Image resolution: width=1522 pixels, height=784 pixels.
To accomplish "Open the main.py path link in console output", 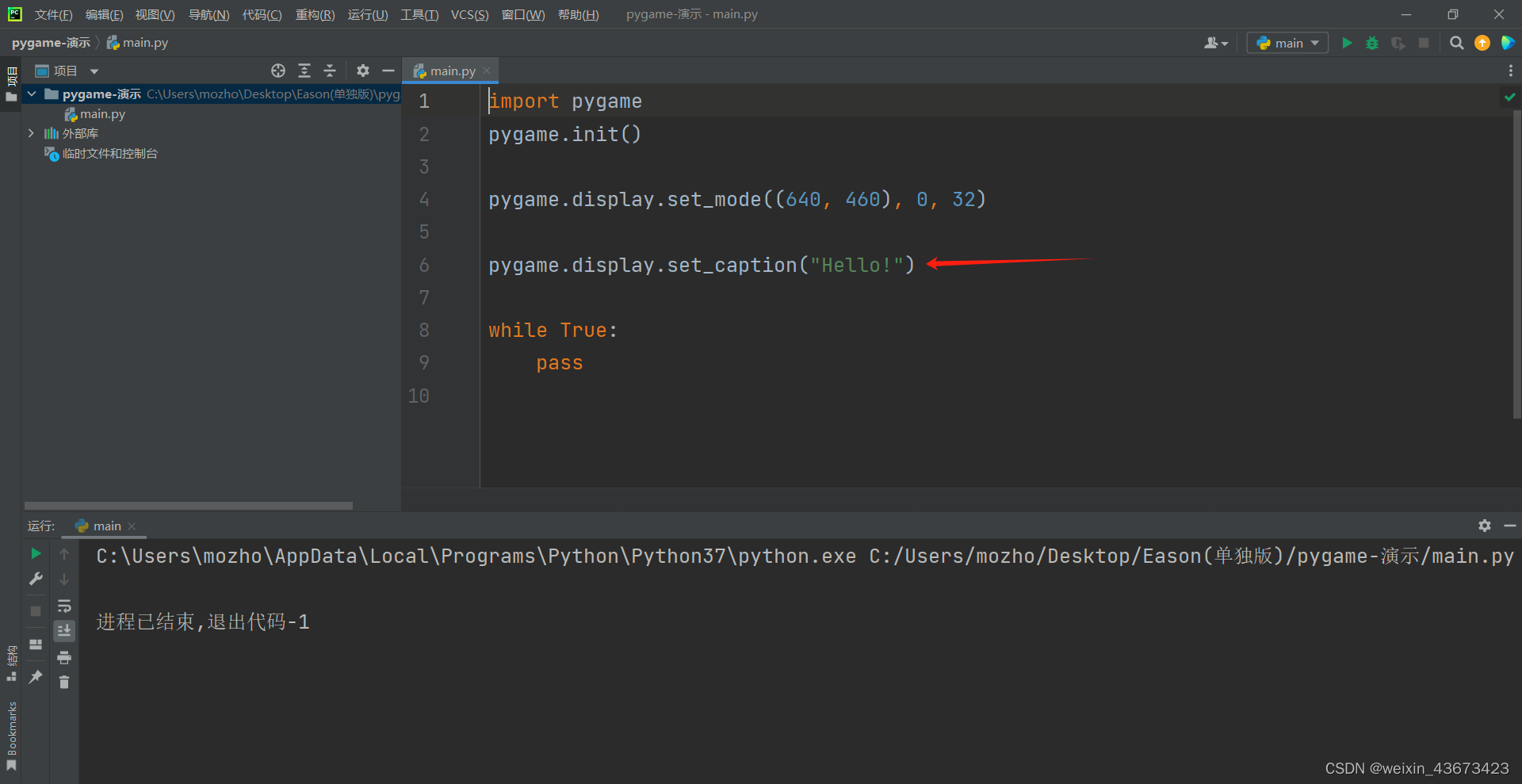I will tap(1189, 556).
